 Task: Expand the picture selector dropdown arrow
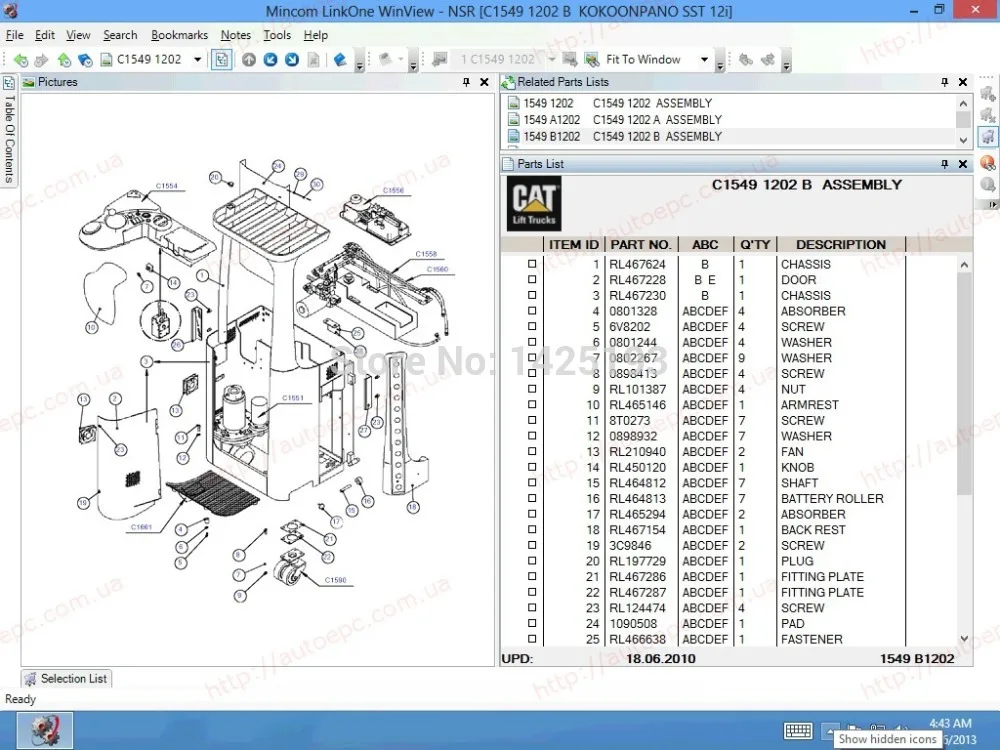[551, 59]
